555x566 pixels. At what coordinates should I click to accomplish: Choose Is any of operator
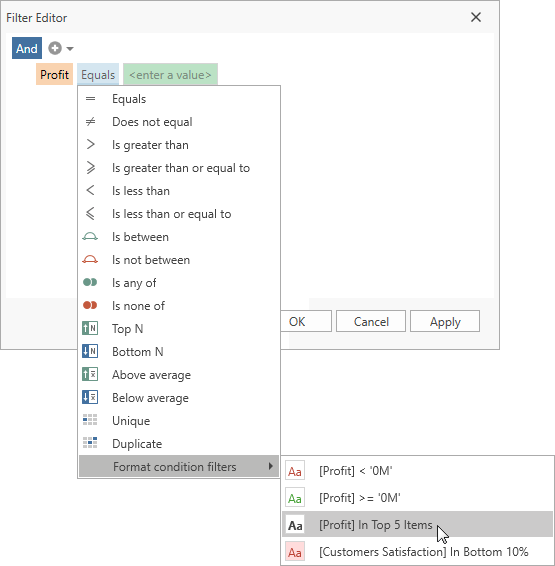coord(179,283)
